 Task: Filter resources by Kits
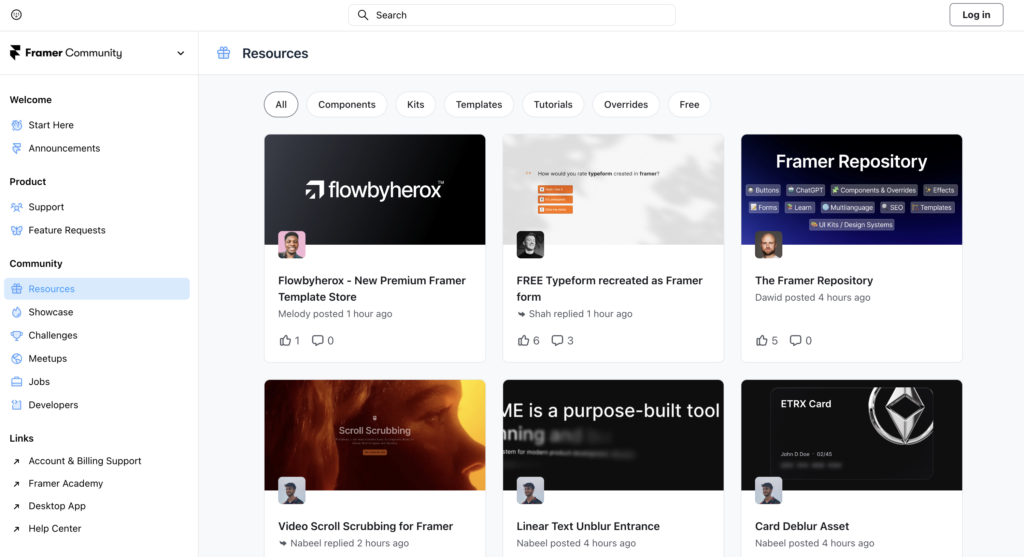click(x=415, y=104)
